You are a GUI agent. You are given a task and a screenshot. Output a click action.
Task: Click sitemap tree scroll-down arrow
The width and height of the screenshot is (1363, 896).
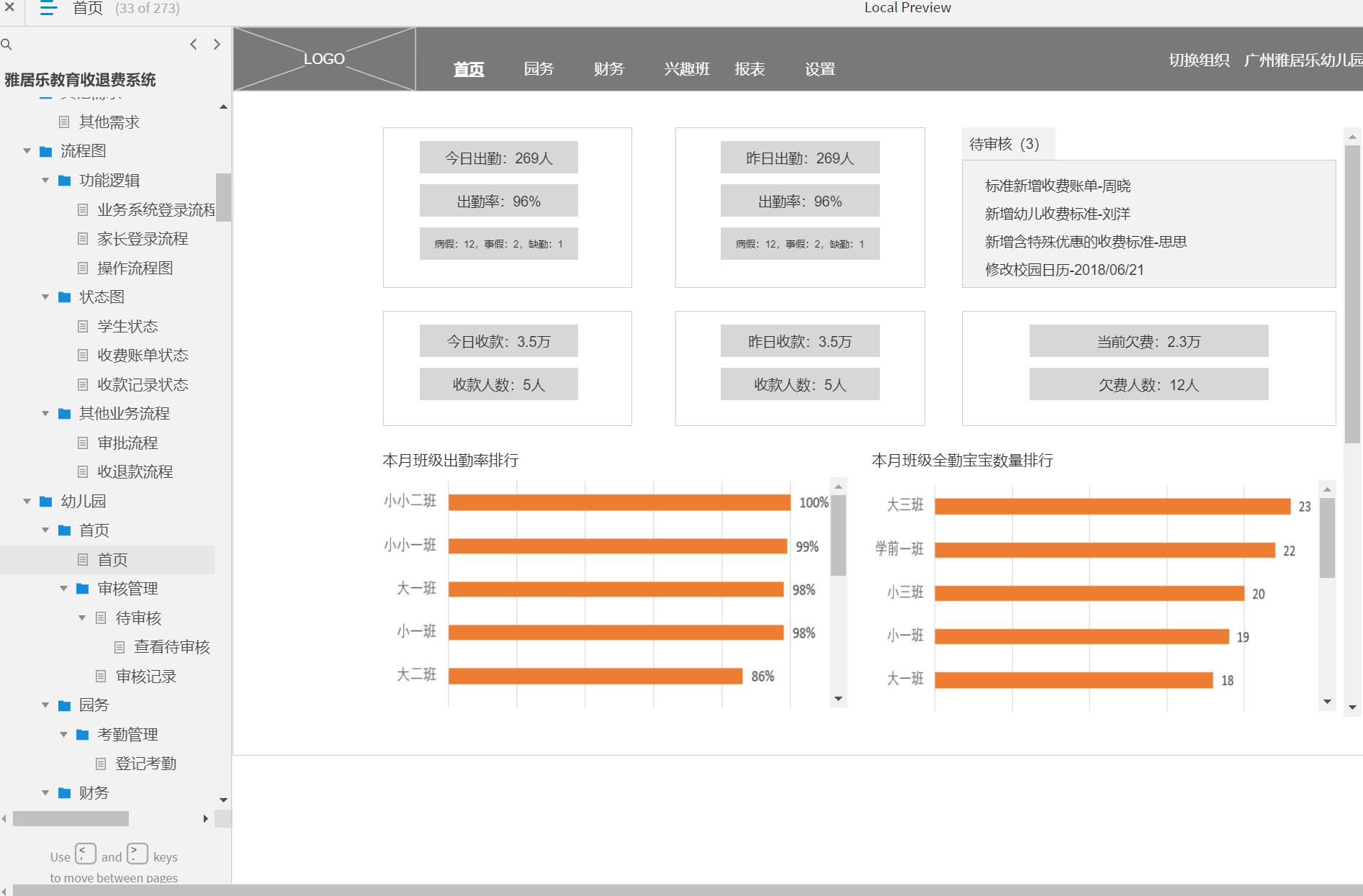(223, 800)
